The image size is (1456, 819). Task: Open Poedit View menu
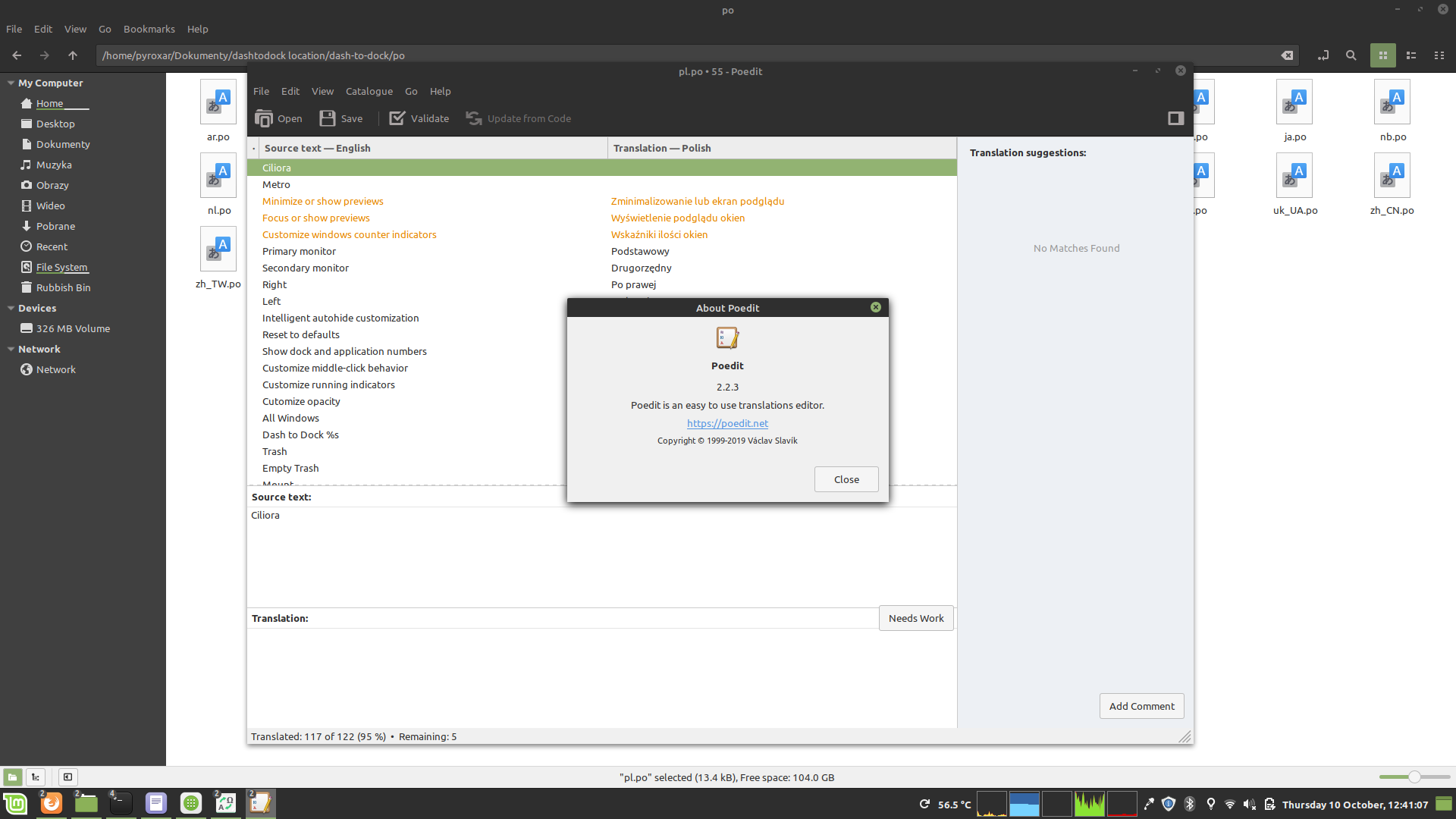[x=322, y=91]
